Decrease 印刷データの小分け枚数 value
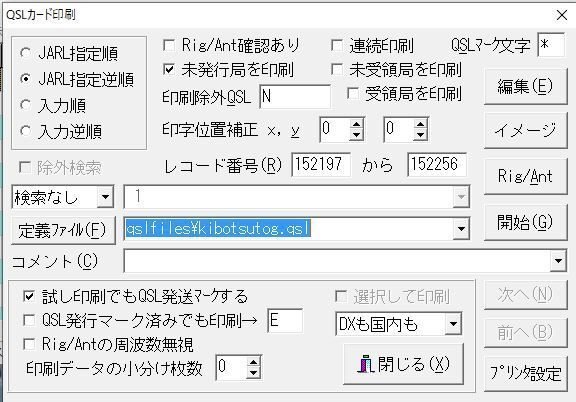 [x=253, y=373]
